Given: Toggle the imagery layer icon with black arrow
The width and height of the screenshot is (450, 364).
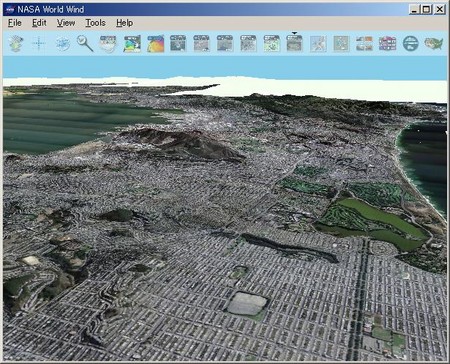Looking at the screenshot, I should 294,43.
